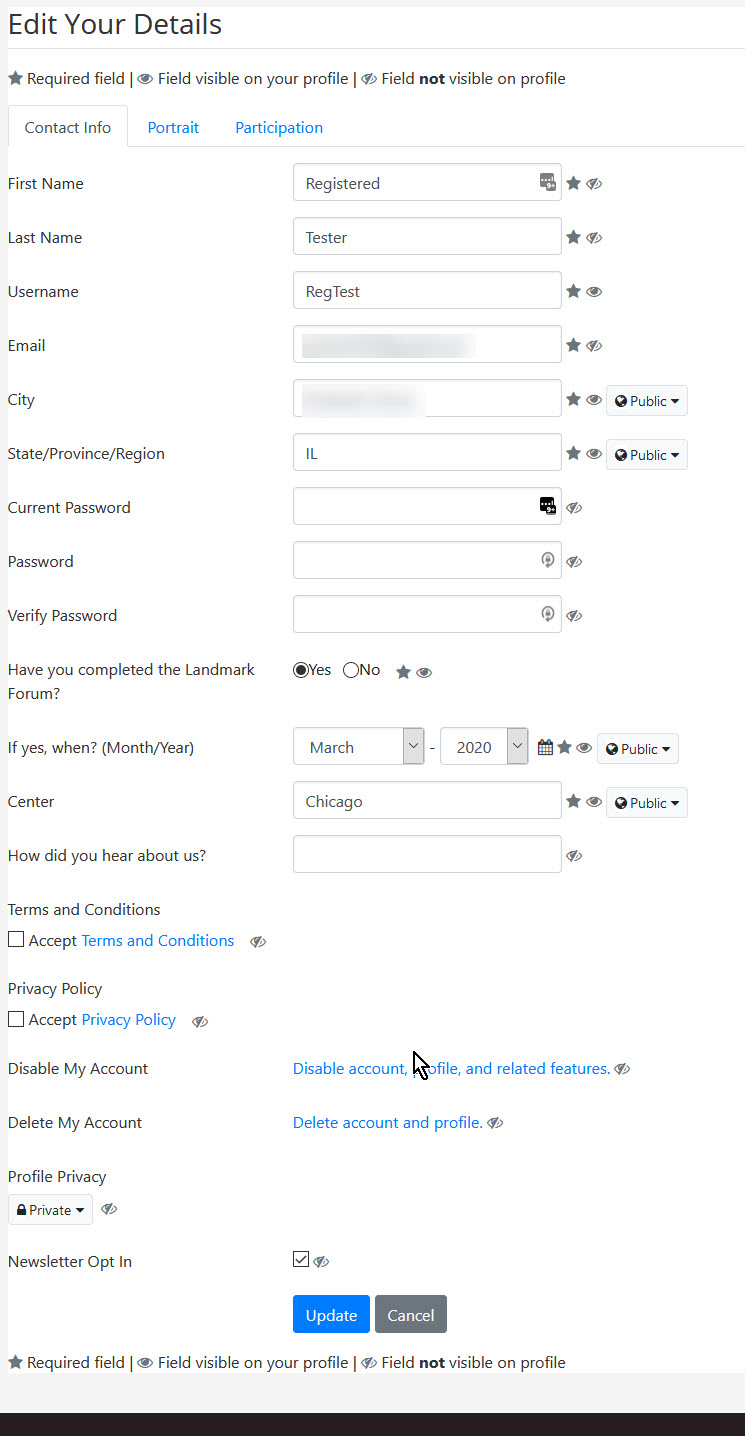Switch to the Portrait tab
This screenshot has height=1436, width=745.
(173, 127)
